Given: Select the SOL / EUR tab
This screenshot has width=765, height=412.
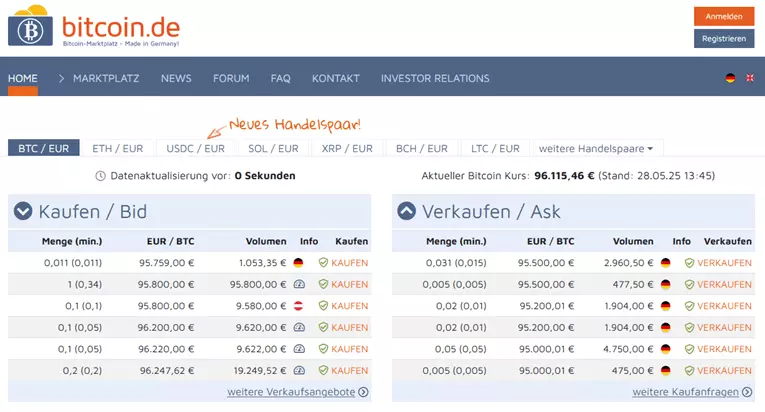Looking at the screenshot, I should pyautogui.click(x=273, y=148).
